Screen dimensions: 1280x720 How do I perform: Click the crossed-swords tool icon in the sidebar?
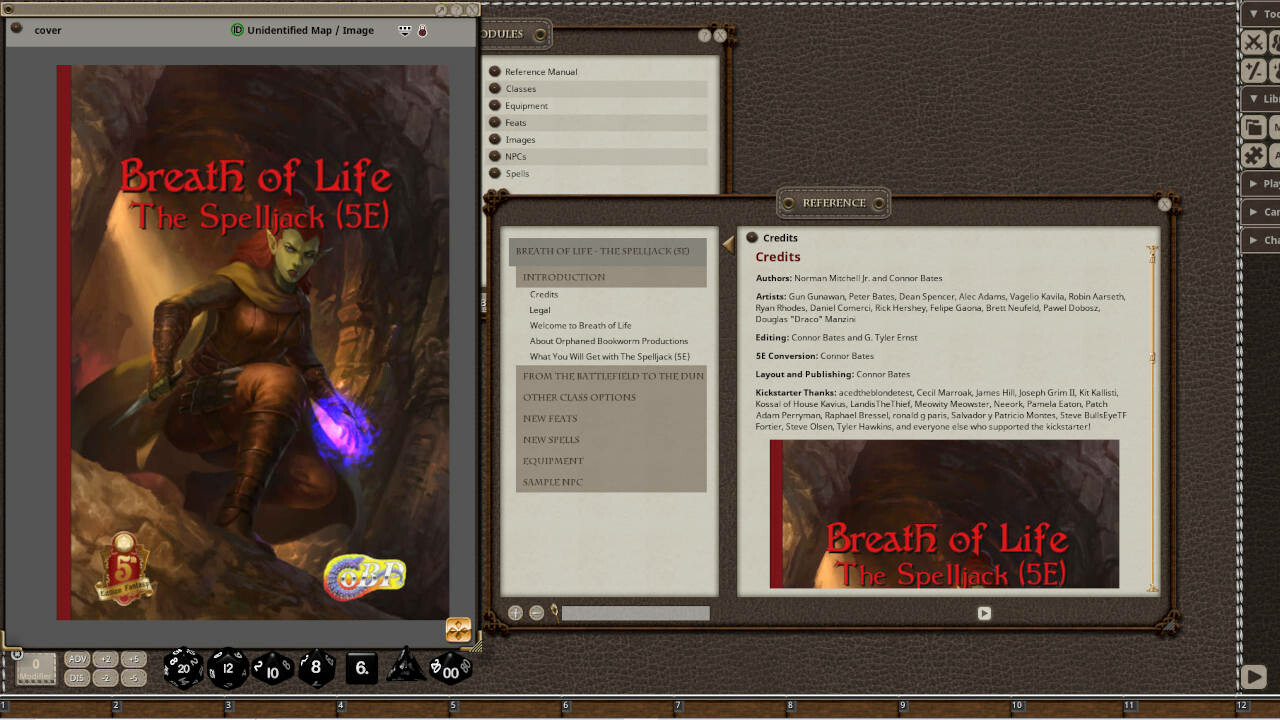pyautogui.click(x=1253, y=42)
